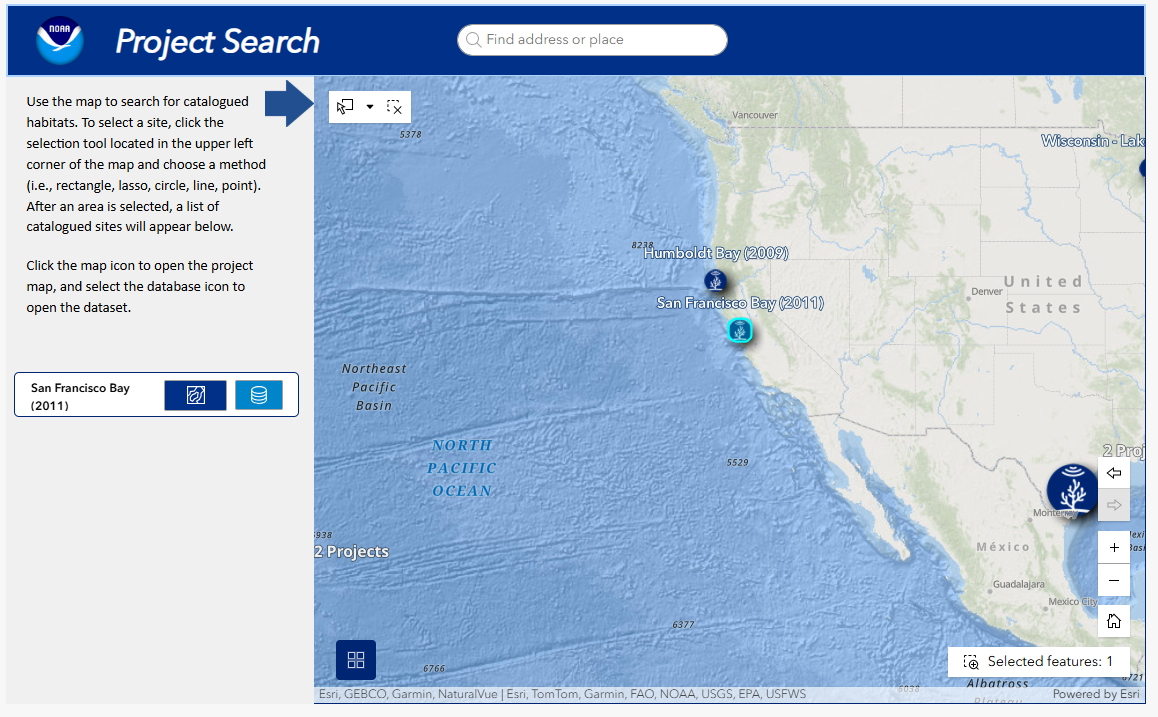This screenshot has width=1158, height=717.
Task: Select the large coral marker near Monterrey
Action: tap(1072, 491)
